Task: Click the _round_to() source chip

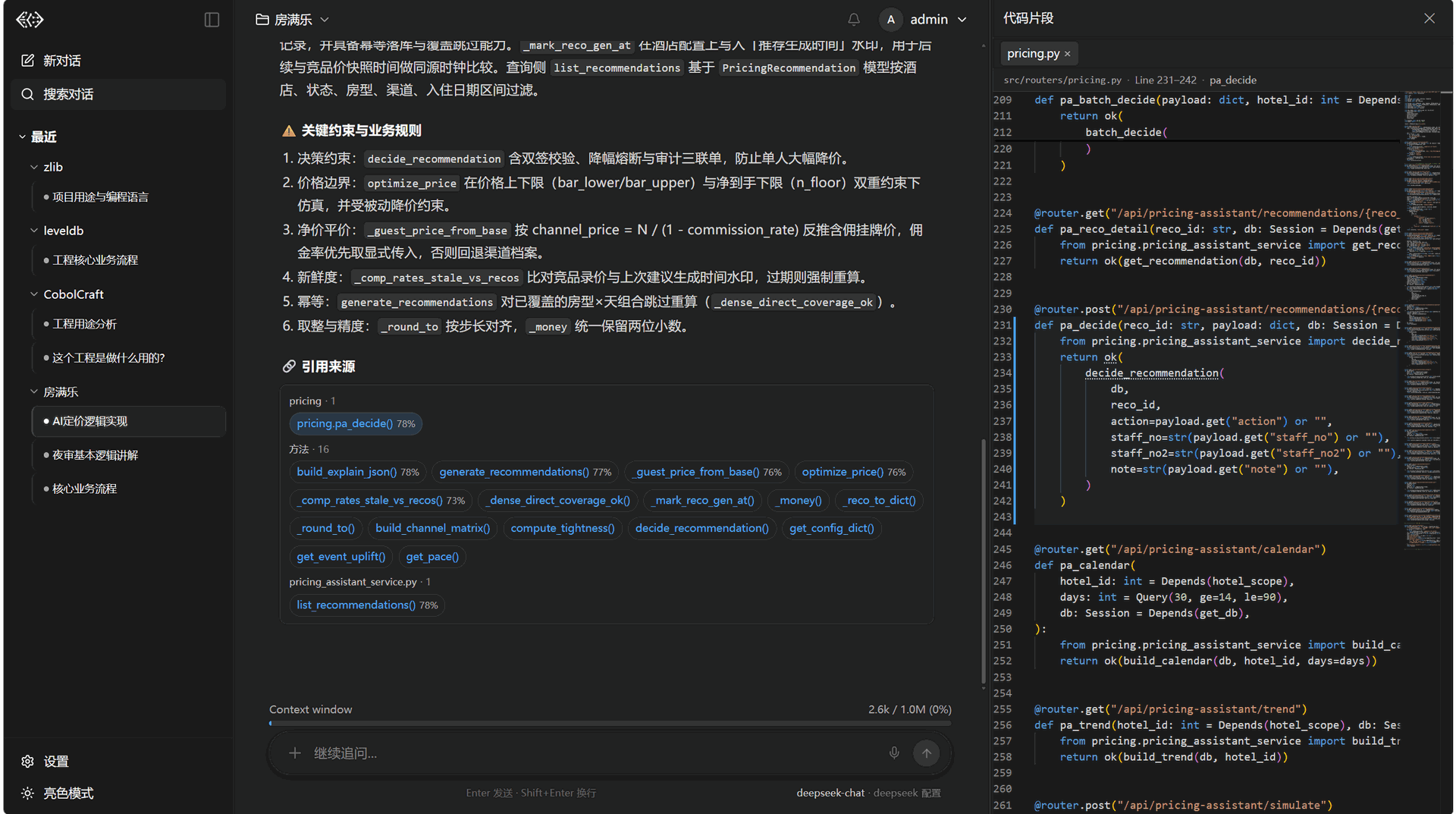Action: pyautogui.click(x=325, y=528)
